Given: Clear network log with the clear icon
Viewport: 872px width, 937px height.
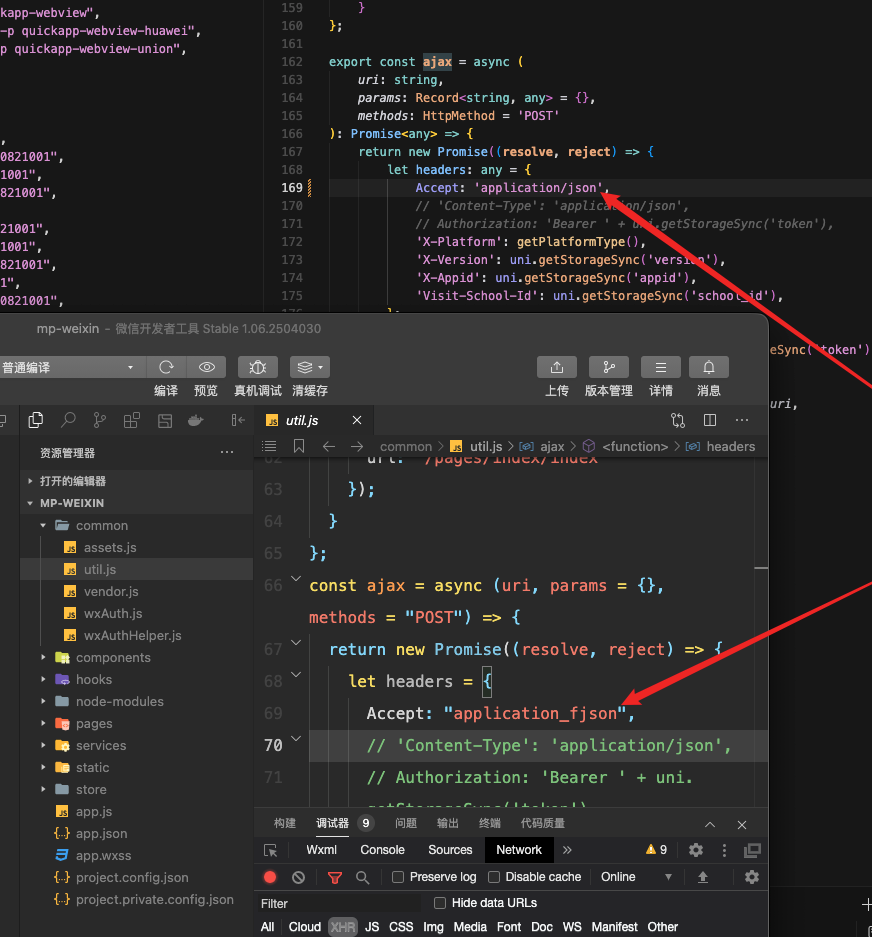Looking at the screenshot, I should coord(298,877).
